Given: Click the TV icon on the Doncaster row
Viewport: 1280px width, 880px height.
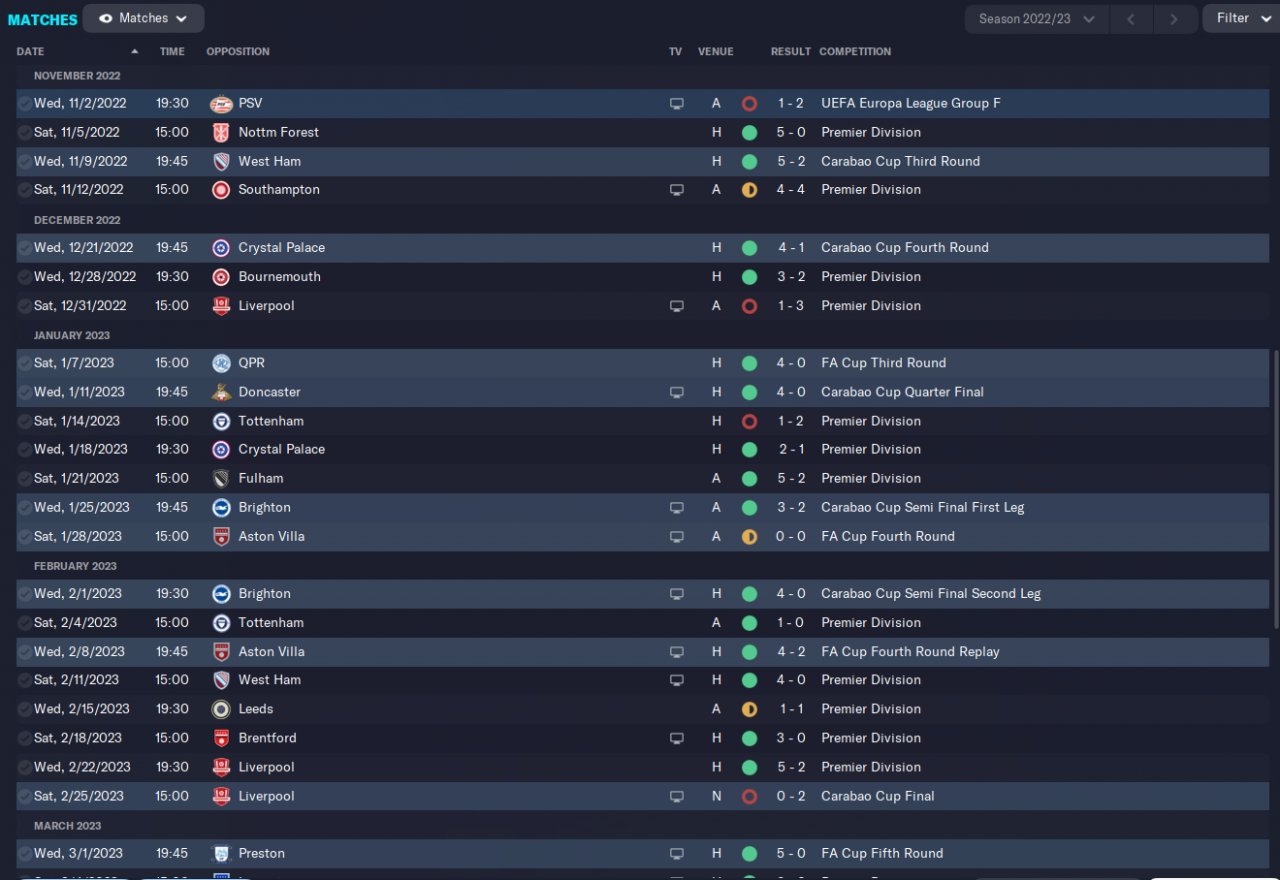Looking at the screenshot, I should [677, 392].
